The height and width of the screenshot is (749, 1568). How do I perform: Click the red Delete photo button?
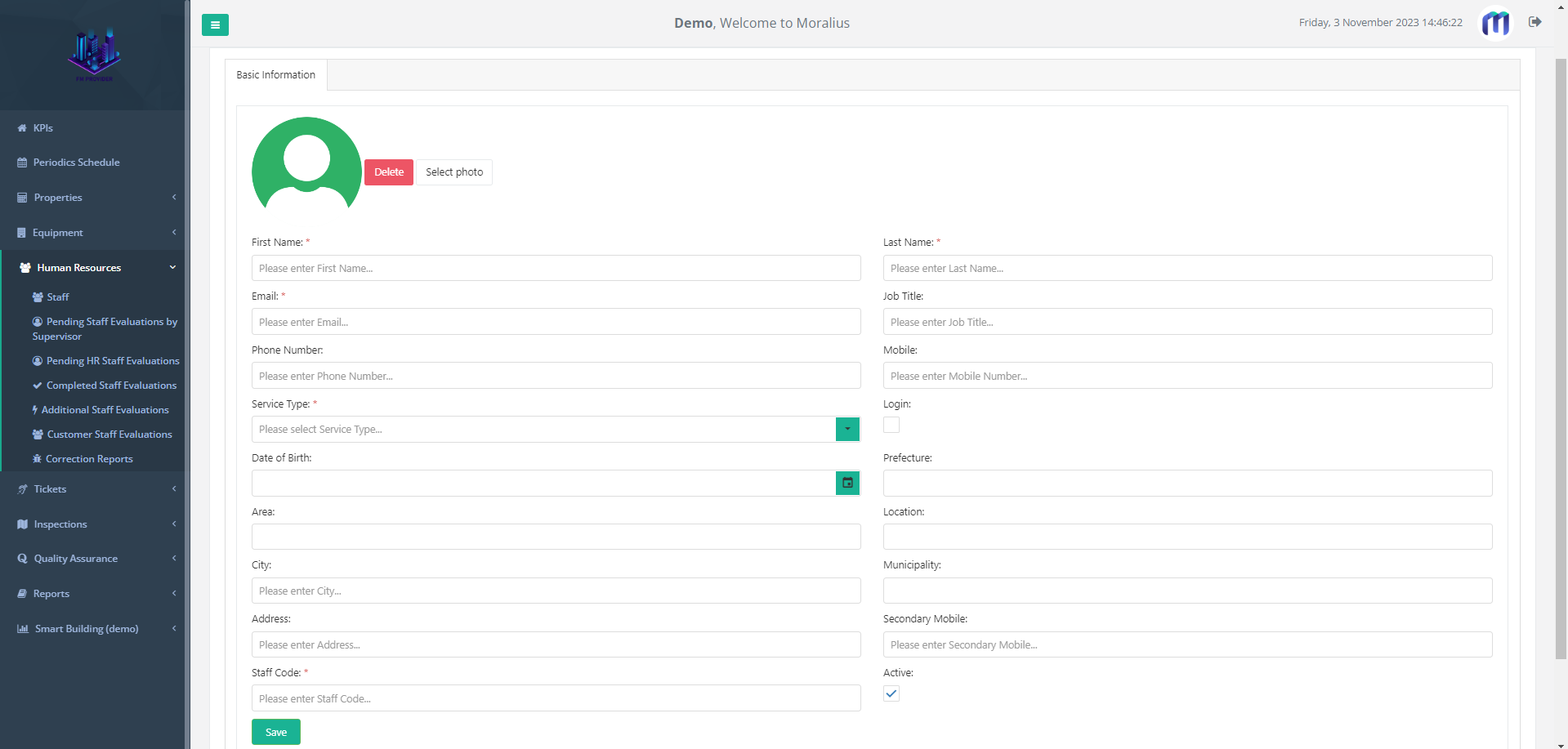pos(389,172)
